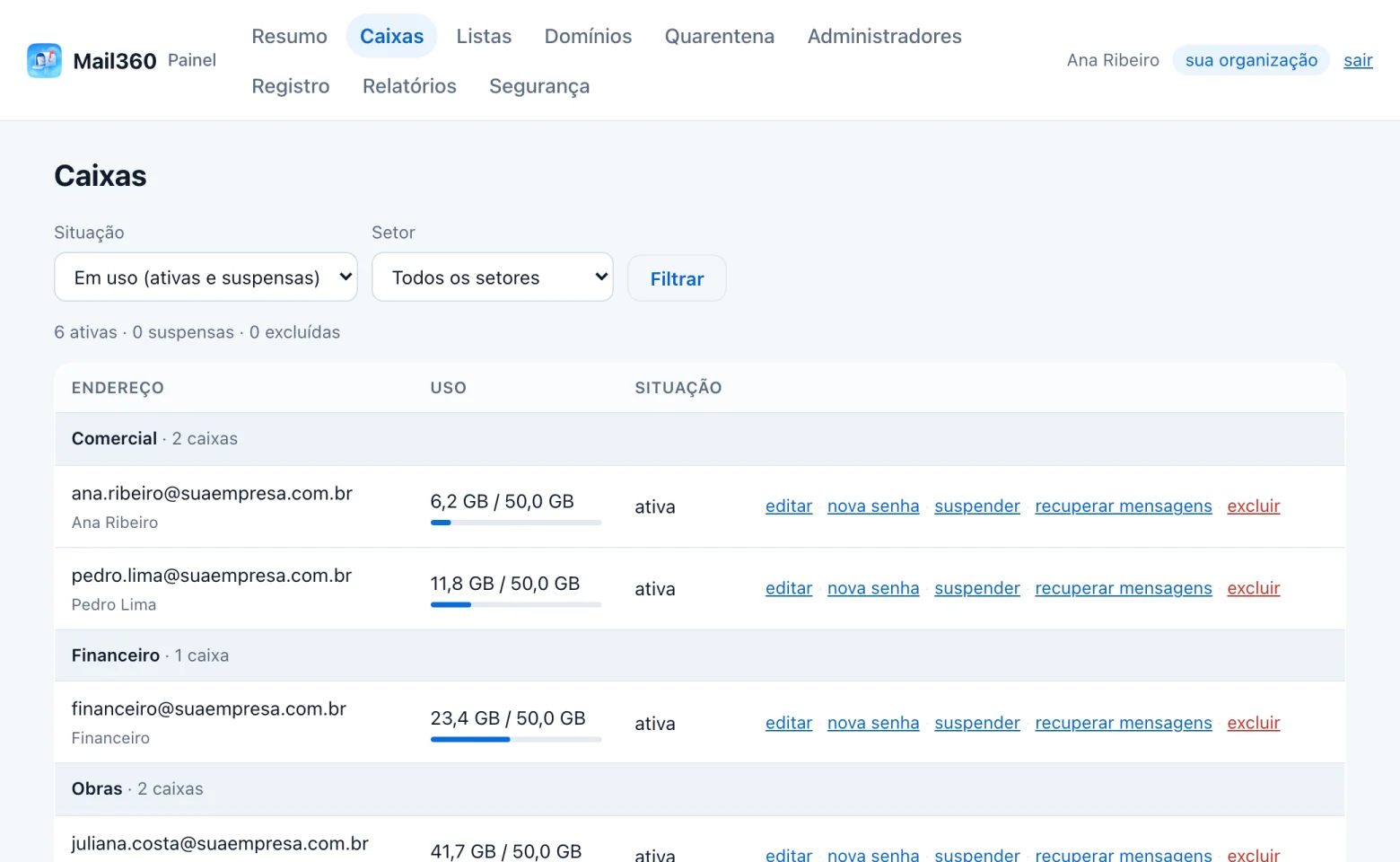Click the 'Pedro Lima' name under mailbox

point(114,604)
